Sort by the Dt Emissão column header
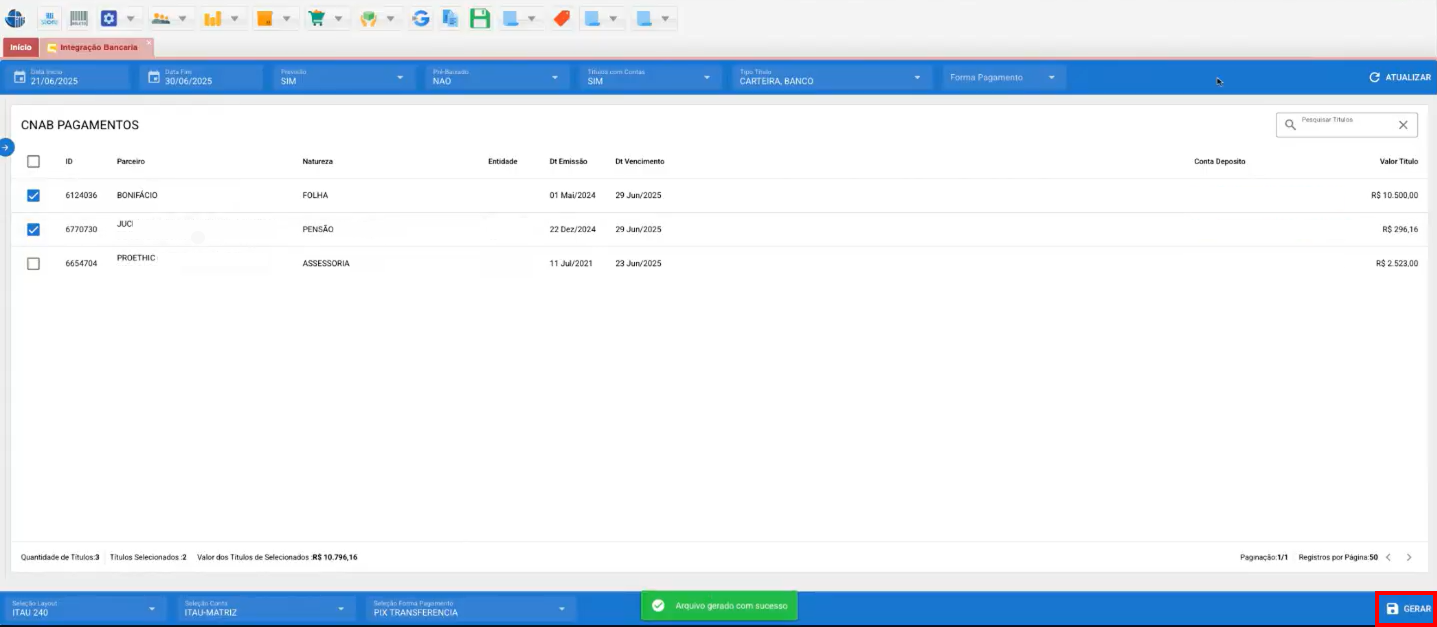The image size is (1437, 627). 568,161
